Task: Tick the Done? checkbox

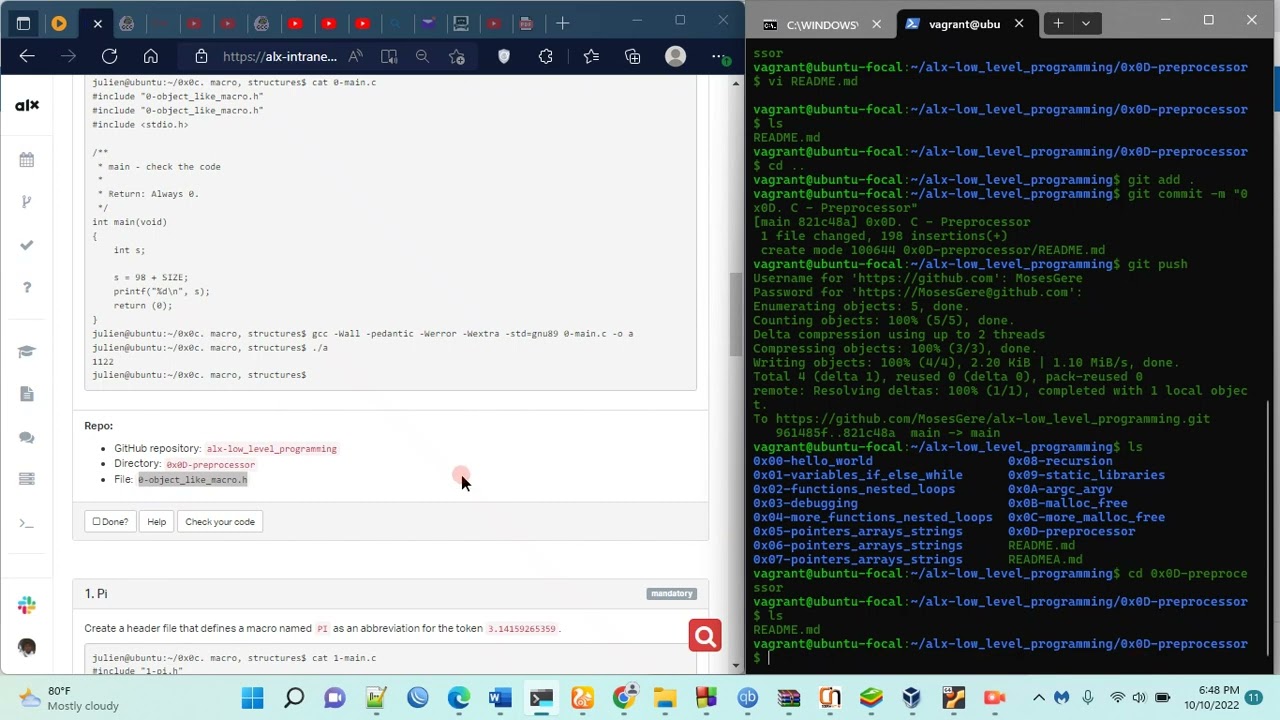Action: tap(97, 522)
